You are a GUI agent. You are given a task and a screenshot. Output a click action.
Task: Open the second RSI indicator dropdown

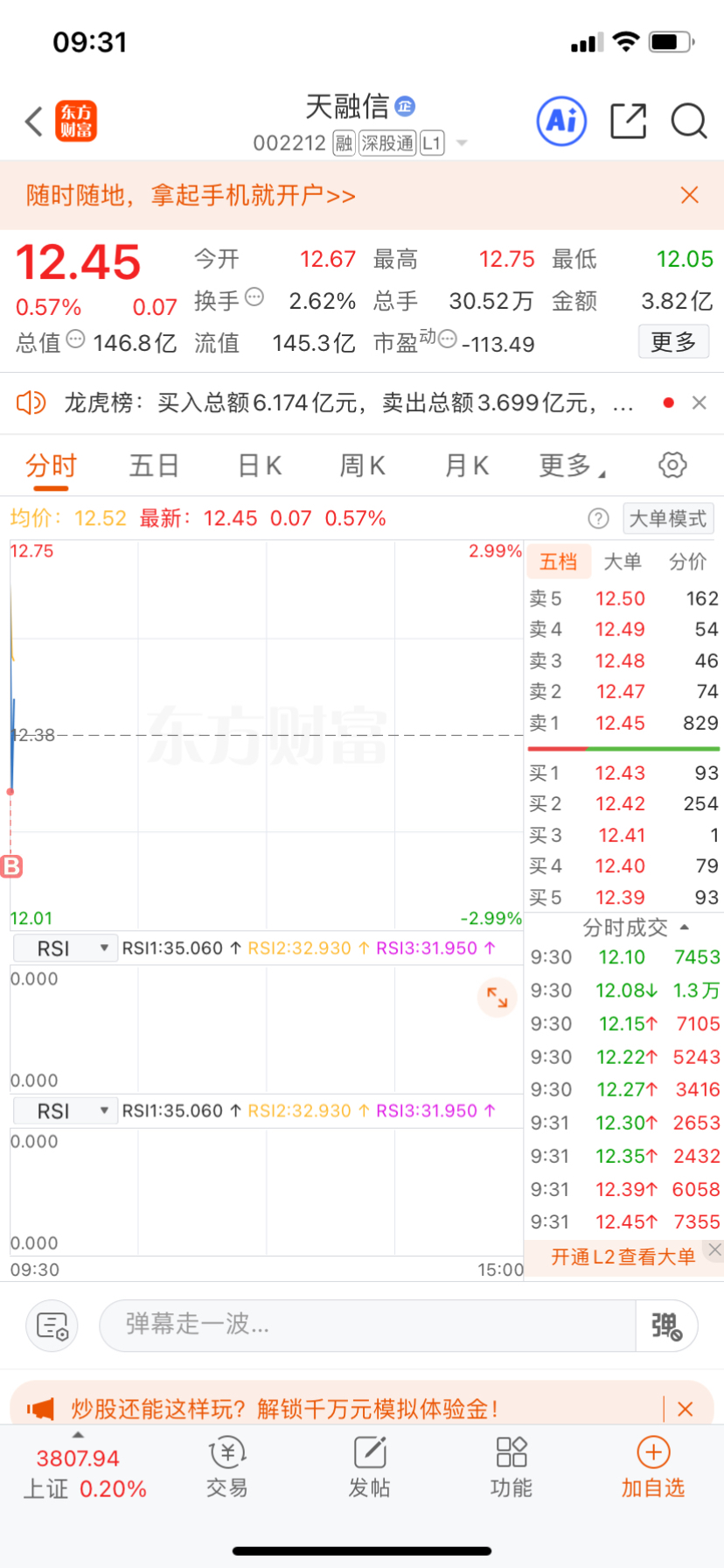[66, 1111]
